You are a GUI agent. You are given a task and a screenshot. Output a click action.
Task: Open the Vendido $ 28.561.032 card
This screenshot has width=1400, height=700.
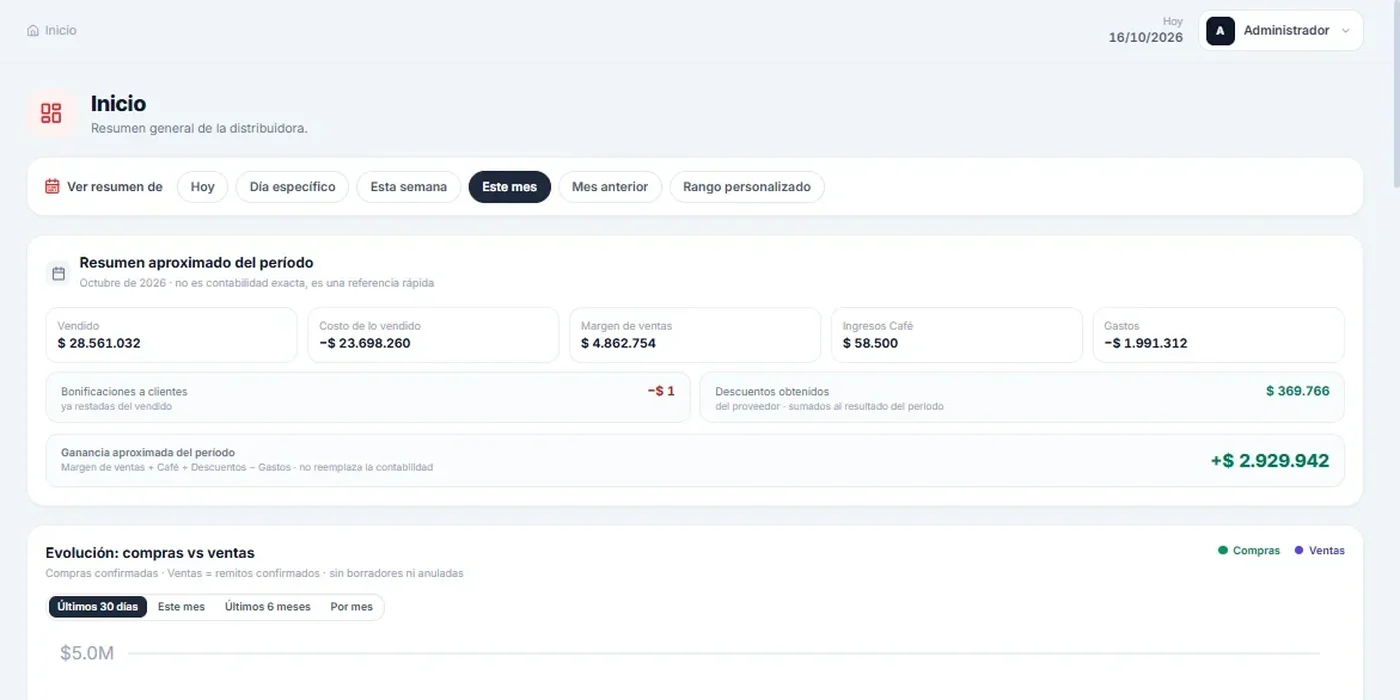[172, 335]
